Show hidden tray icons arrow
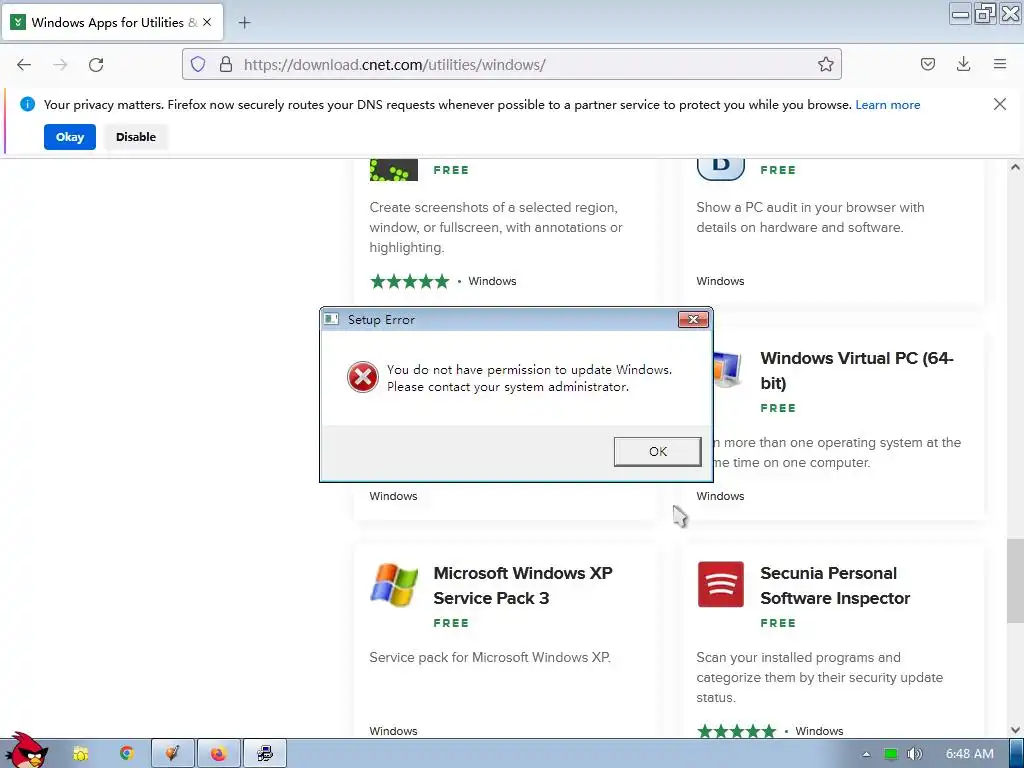The height and width of the screenshot is (768, 1024). [867, 754]
